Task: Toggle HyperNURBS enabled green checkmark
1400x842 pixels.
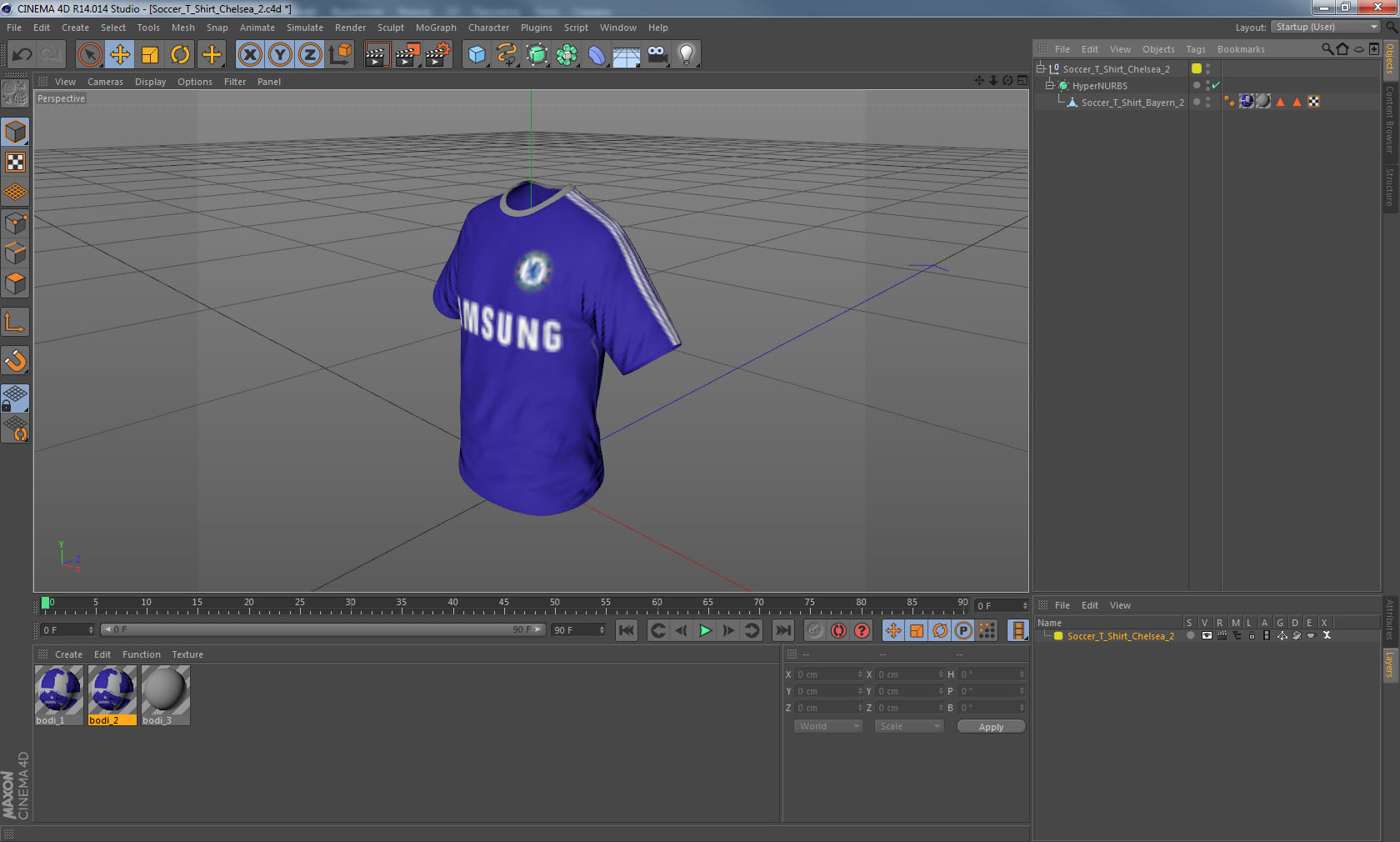Action: point(1216,85)
